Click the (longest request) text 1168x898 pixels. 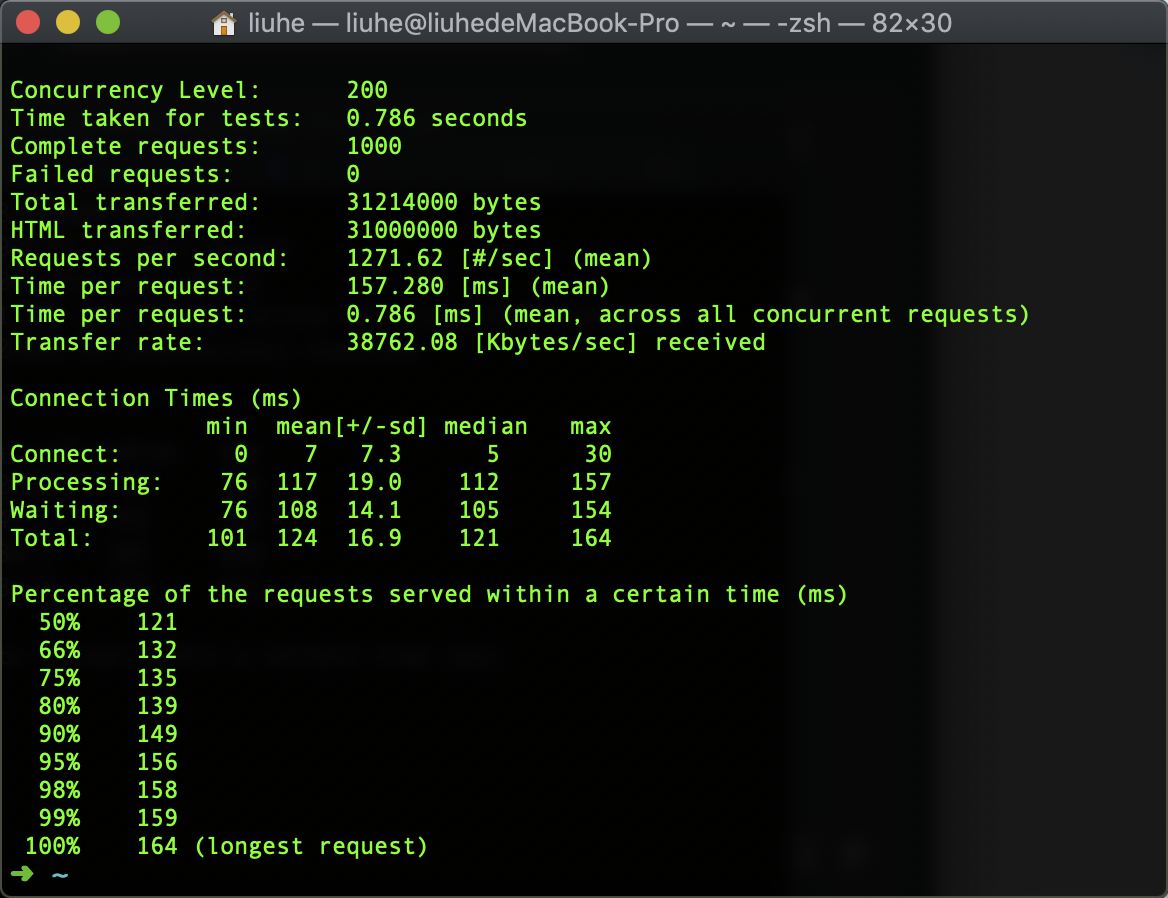tap(311, 846)
